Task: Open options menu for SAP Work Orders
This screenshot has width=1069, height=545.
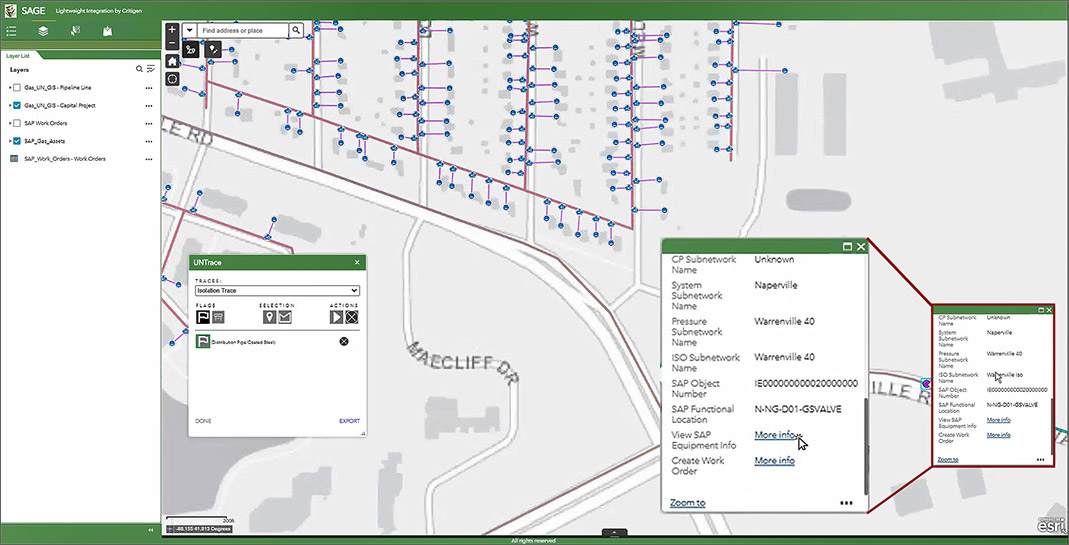Action: [x=149, y=123]
